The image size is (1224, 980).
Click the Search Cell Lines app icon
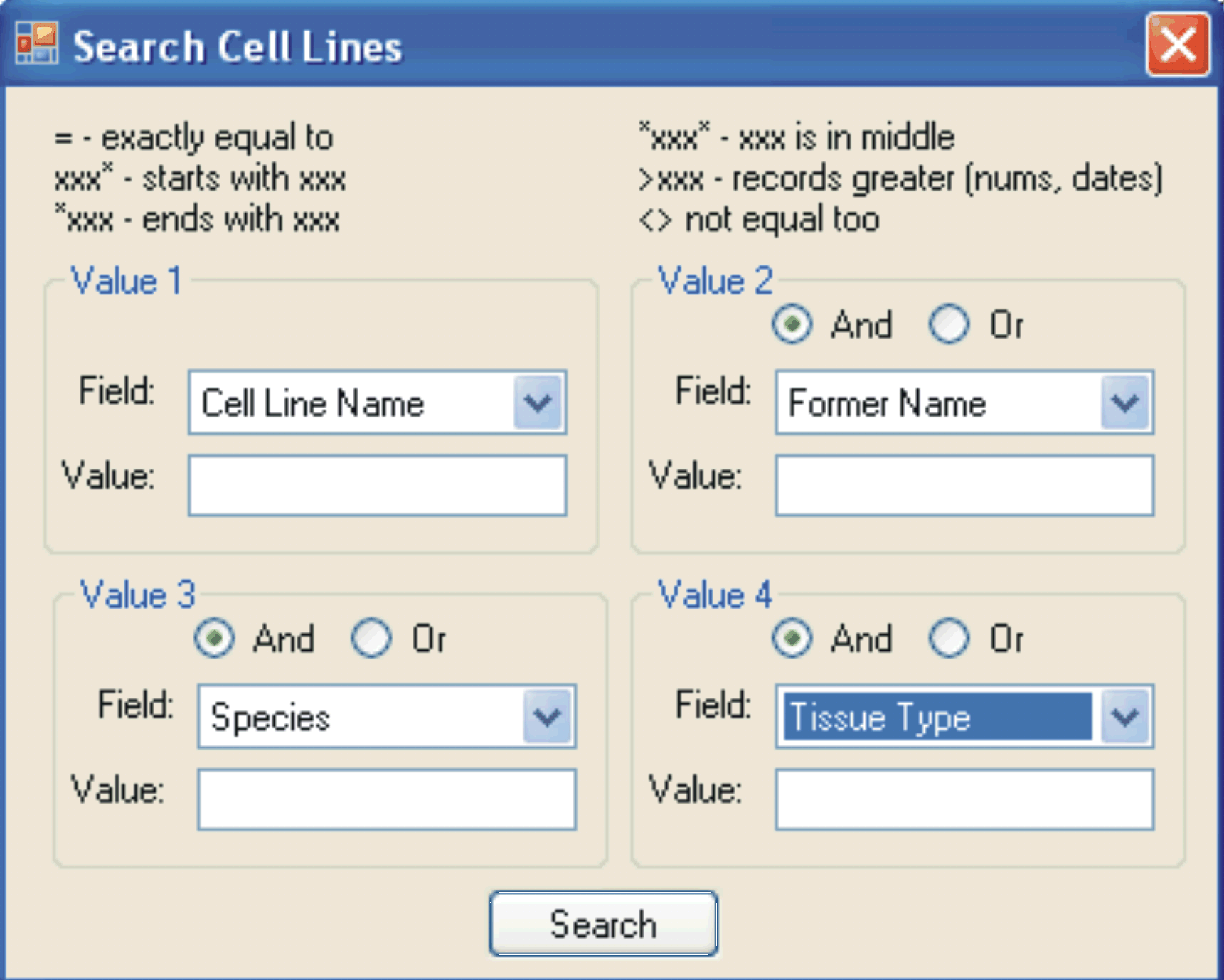point(37,44)
